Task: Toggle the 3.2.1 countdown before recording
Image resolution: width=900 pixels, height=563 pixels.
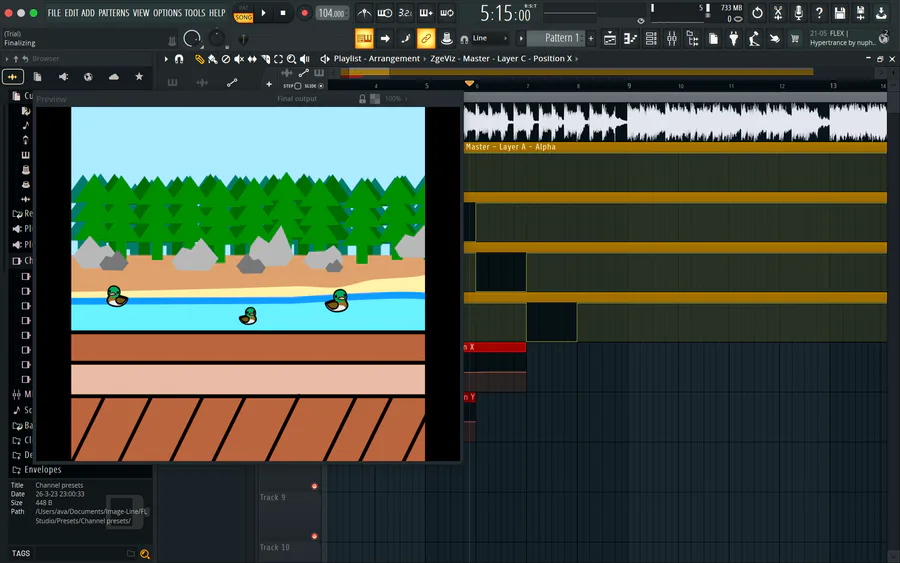Action: tap(405, 13)
